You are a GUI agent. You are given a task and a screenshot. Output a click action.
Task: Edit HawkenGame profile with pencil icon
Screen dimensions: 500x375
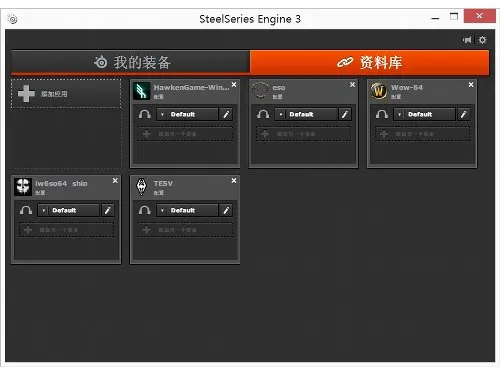(226, 114)
